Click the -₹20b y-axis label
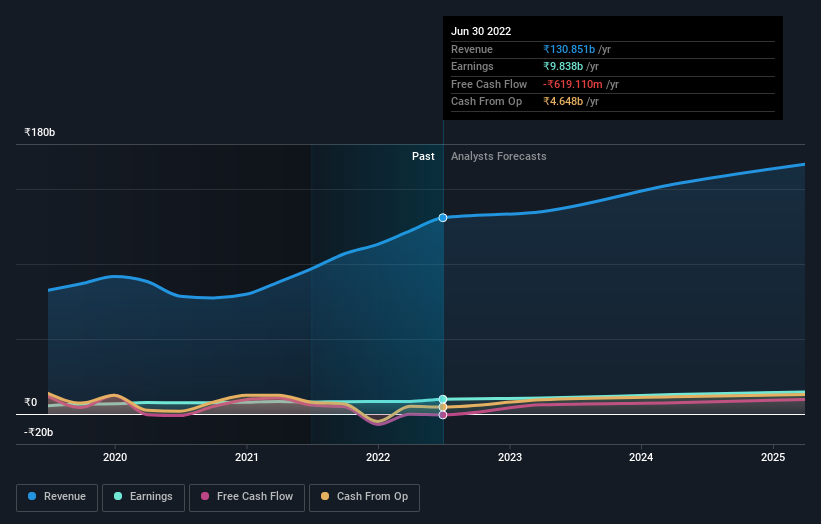Viewport: 821px width, 524px height. [38, 432]
